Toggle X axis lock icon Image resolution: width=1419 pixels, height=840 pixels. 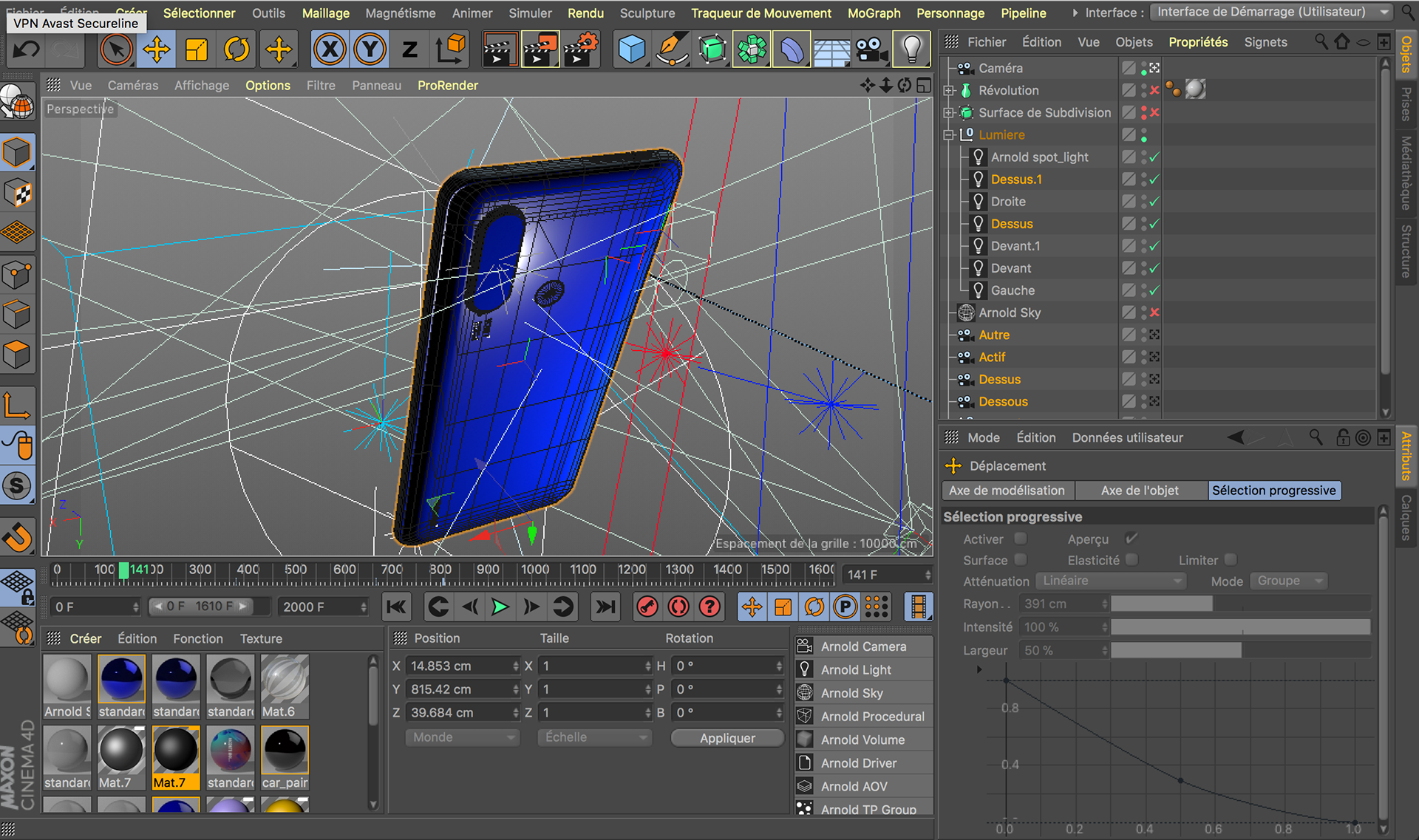[x=330, y=50]
